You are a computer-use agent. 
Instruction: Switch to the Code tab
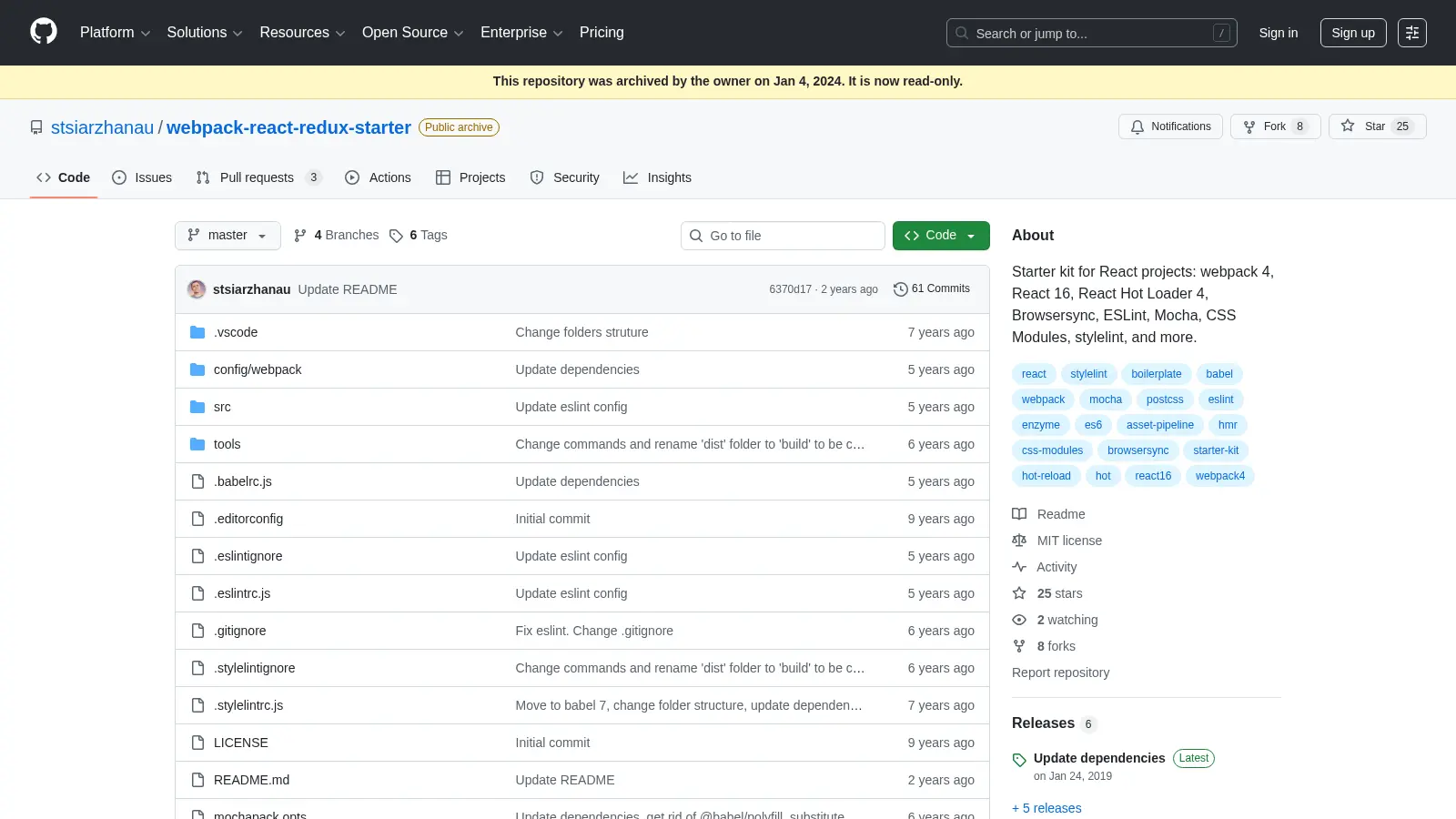click(63, 177)
